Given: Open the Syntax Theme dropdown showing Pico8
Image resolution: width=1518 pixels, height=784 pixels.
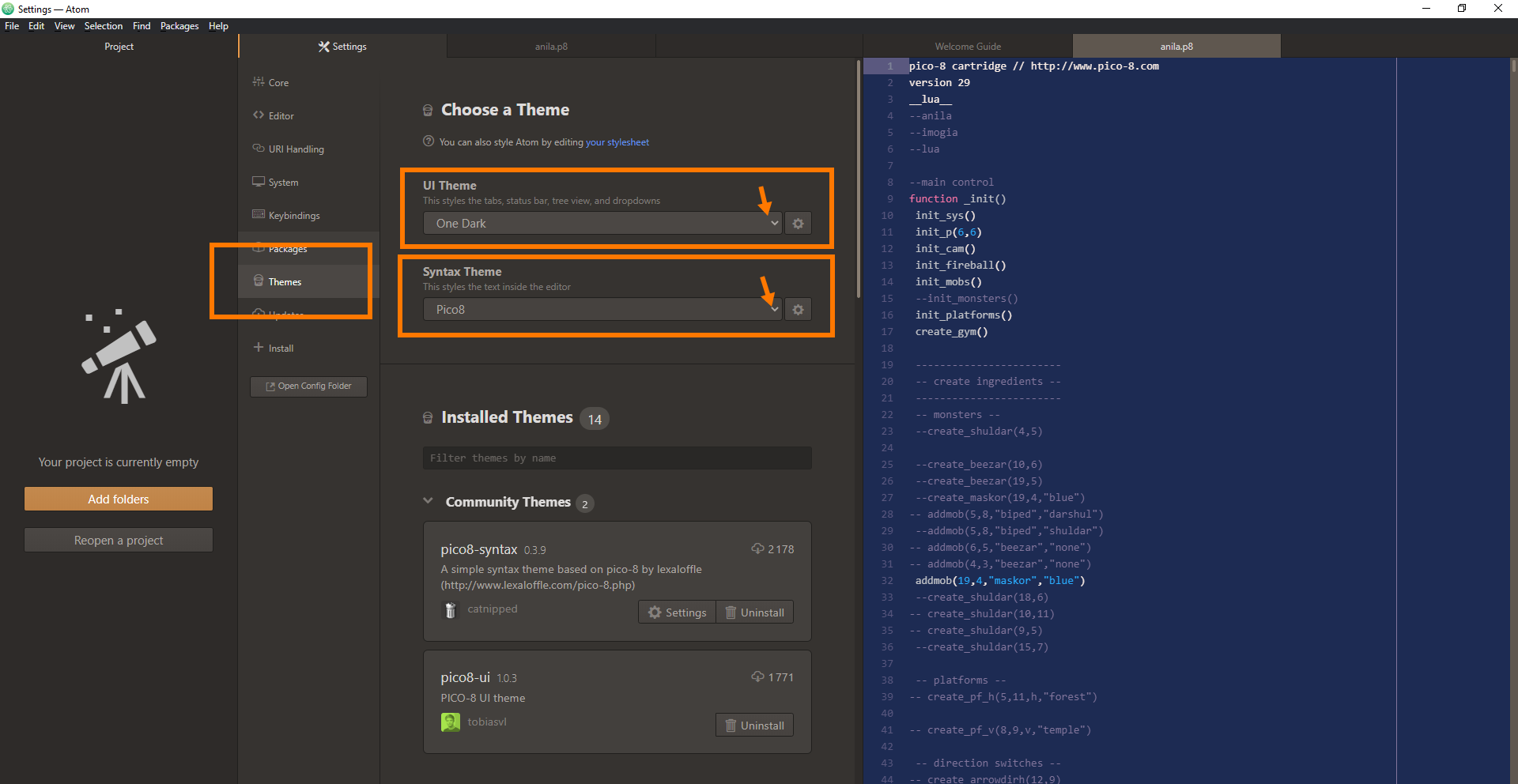Looking at the screenshot, I should point(602,310).
